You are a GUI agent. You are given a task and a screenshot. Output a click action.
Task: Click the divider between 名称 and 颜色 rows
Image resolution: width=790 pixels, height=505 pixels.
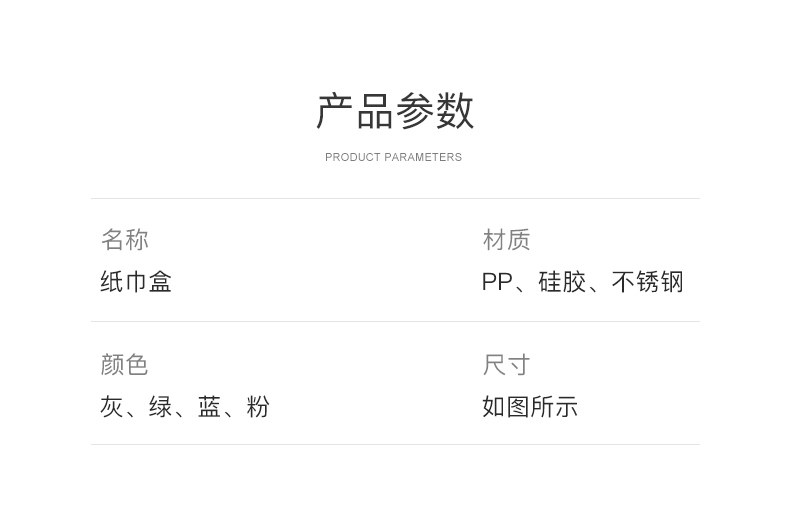[395, 321]
